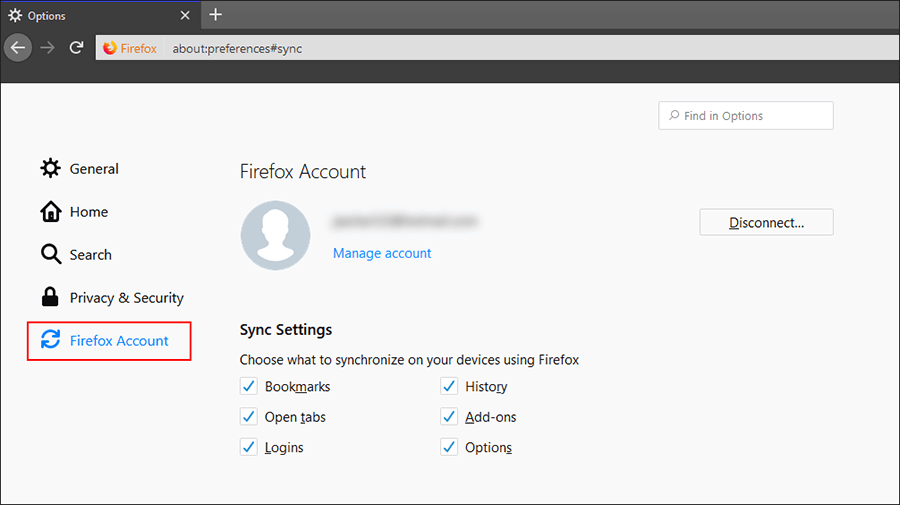The image size is (900, 505).
Task: Open the Search settings category
Action: (76, 255)
